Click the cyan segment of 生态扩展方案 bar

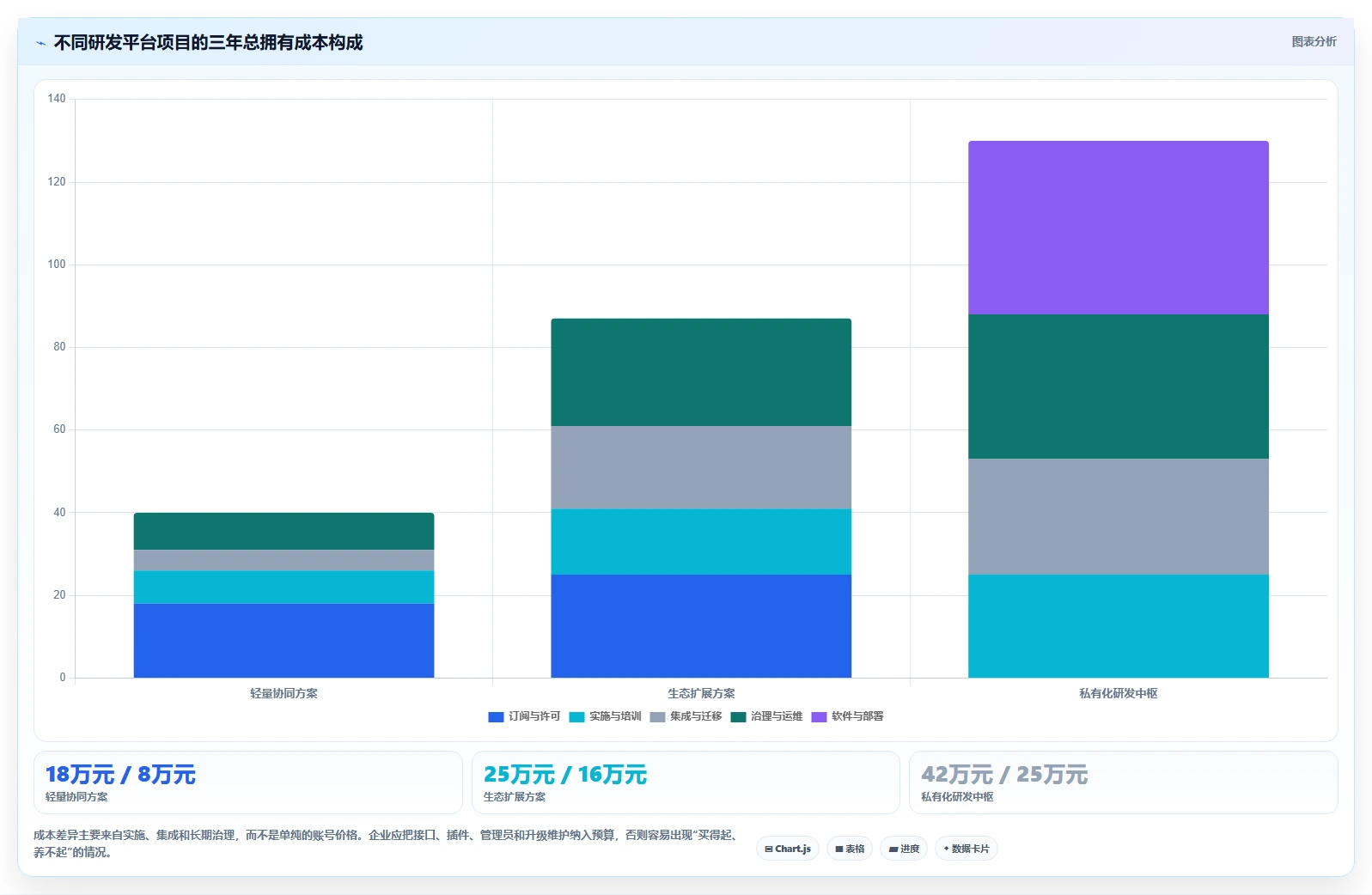click(701, 541)
